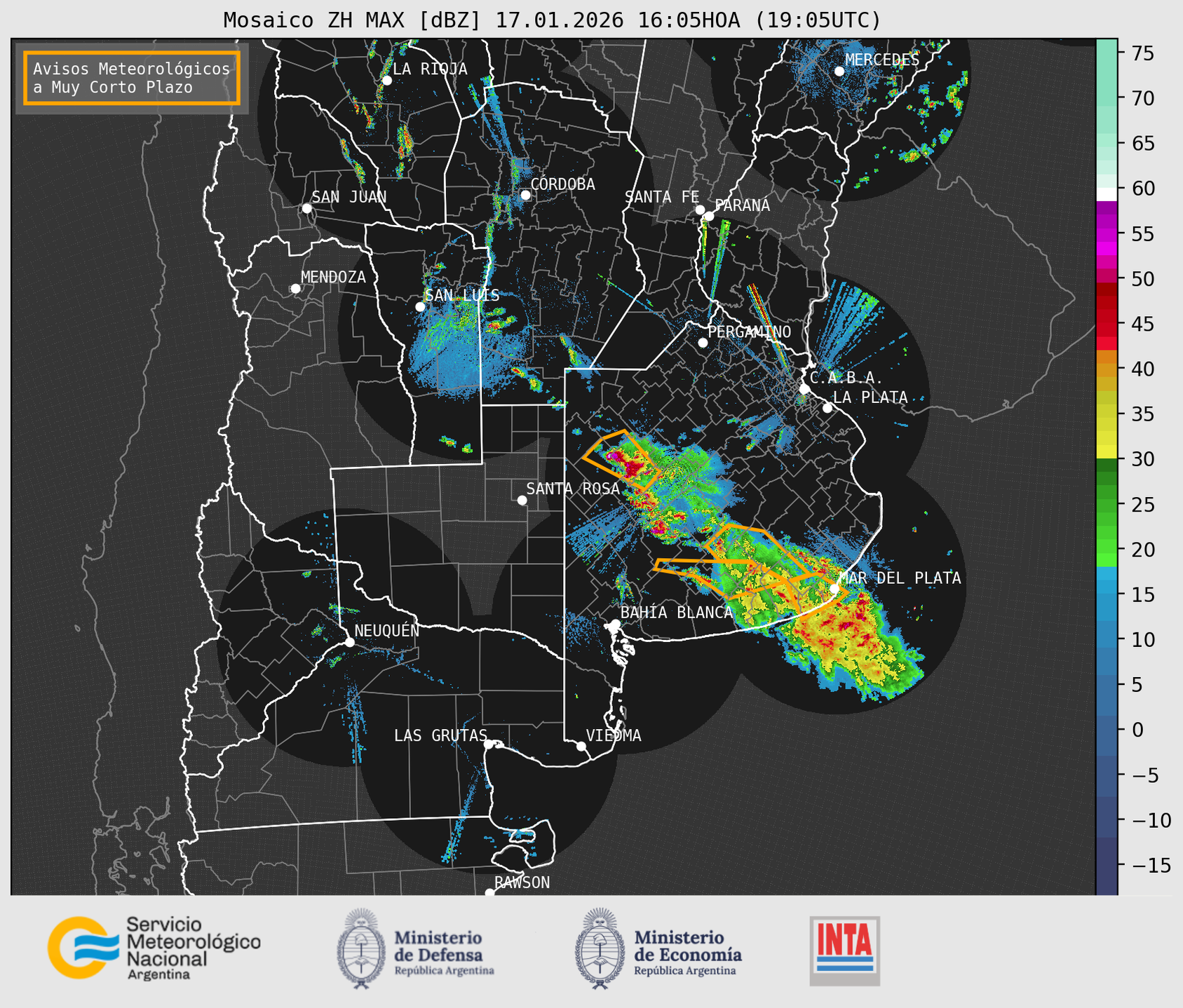The width and height of the screenshot is (1183, 1008).
Task: Select the SAN LUIS city marker
Action: [x=420, y=307]
